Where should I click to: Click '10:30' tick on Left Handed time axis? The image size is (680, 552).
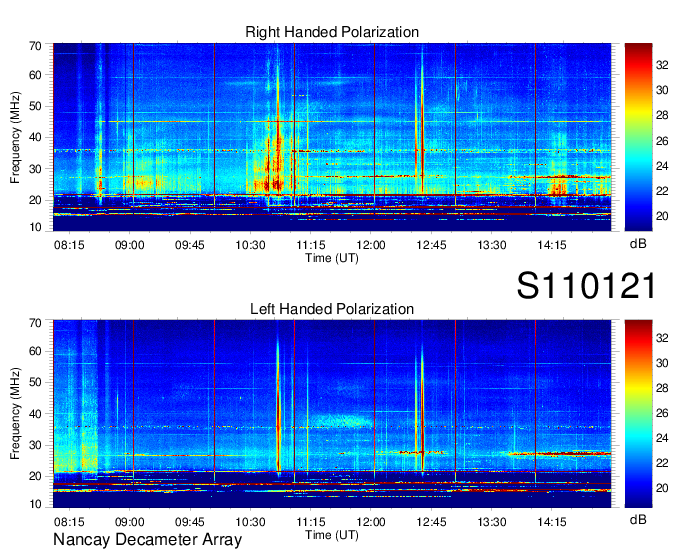tap(250, 522)
